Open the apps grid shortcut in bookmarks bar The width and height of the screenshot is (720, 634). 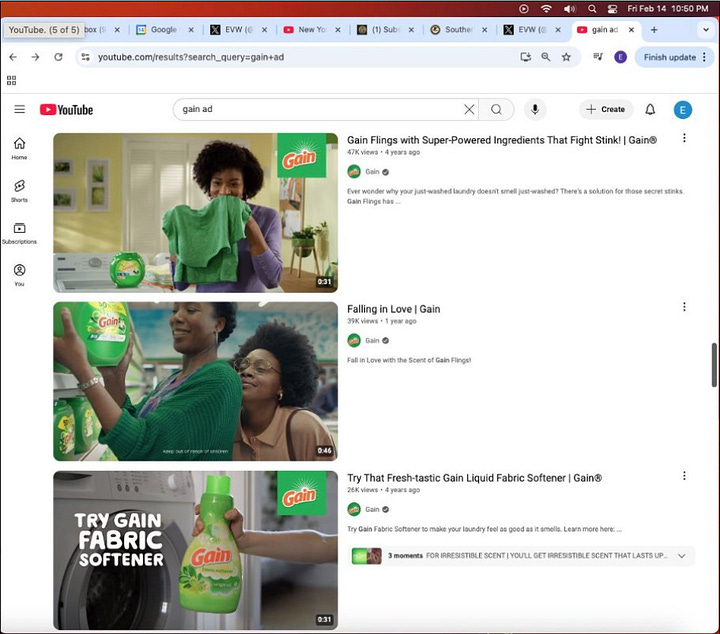tap(11, 80)
